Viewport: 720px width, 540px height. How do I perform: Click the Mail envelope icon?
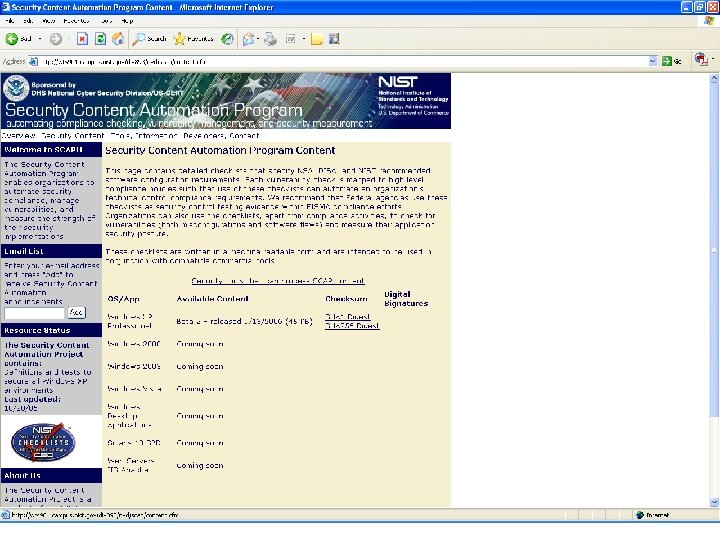coord(248,39)
